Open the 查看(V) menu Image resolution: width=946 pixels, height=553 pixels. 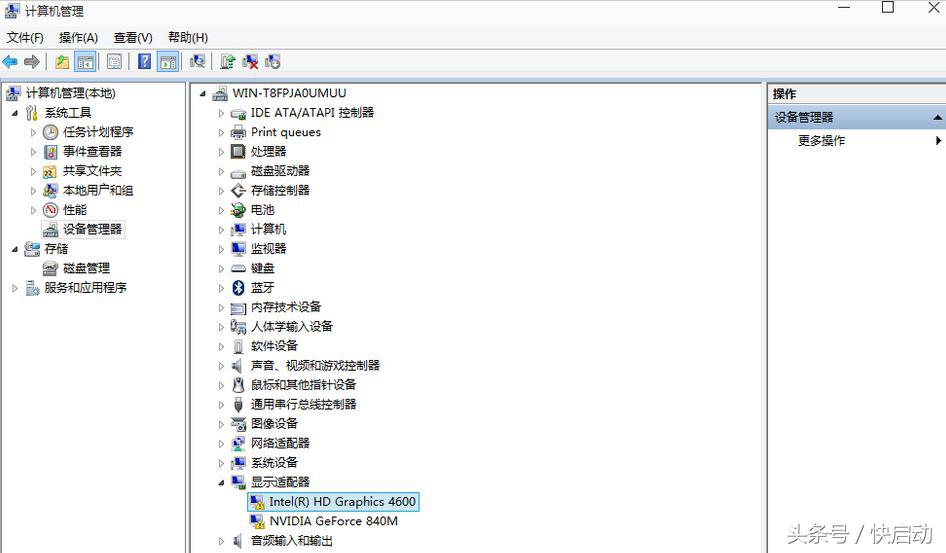point(133,37)
